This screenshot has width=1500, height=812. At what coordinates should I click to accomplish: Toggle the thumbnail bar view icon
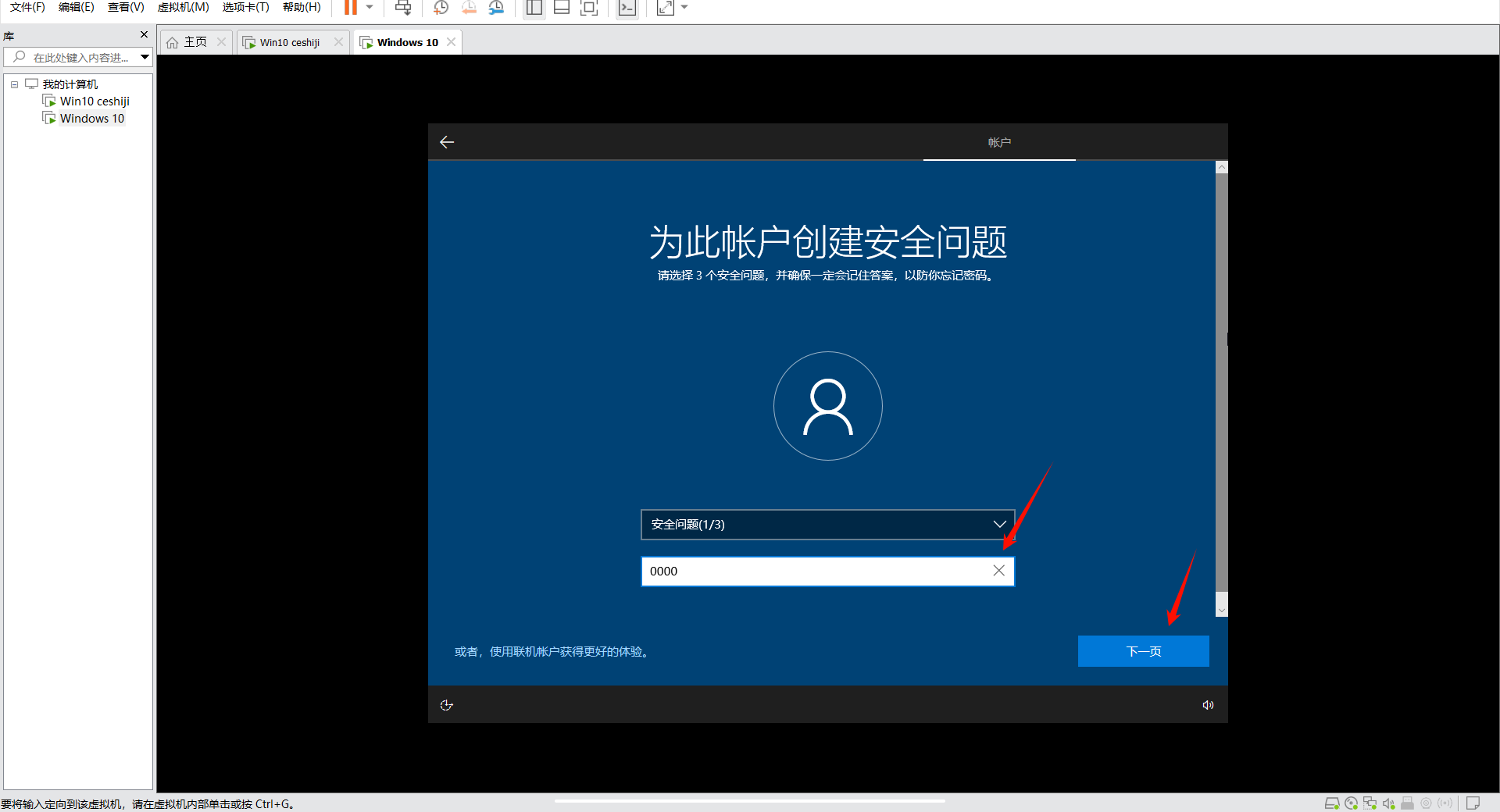point(562,8)
